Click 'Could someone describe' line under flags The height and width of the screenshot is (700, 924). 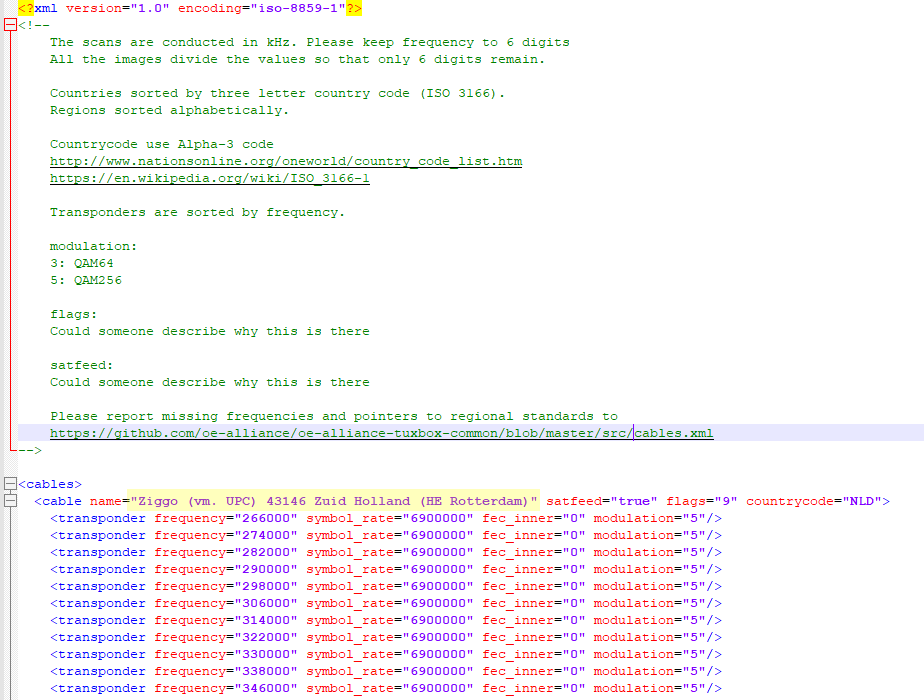click(x=210, y=331)
